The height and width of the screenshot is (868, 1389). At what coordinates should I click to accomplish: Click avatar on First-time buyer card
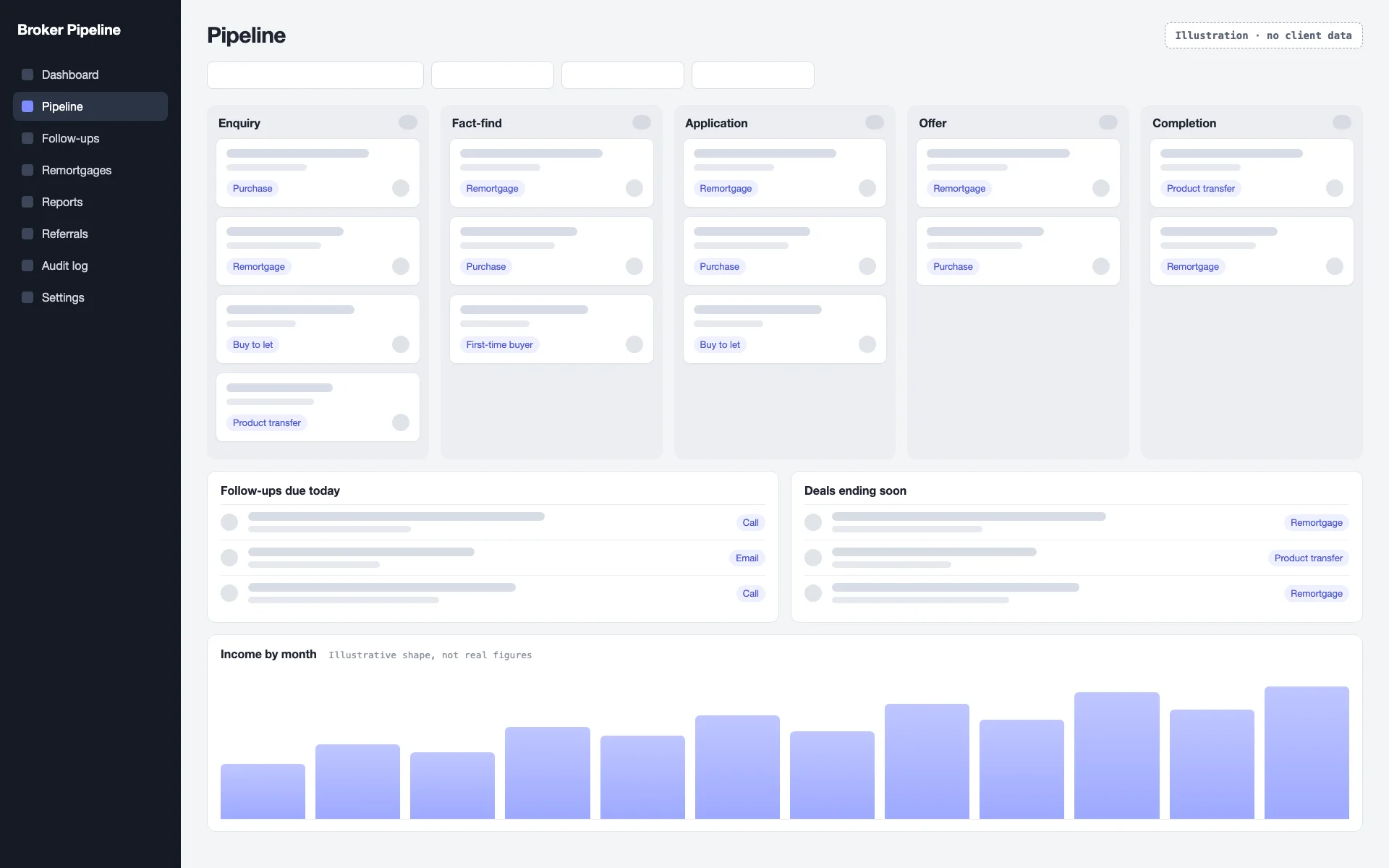point(634,344)
